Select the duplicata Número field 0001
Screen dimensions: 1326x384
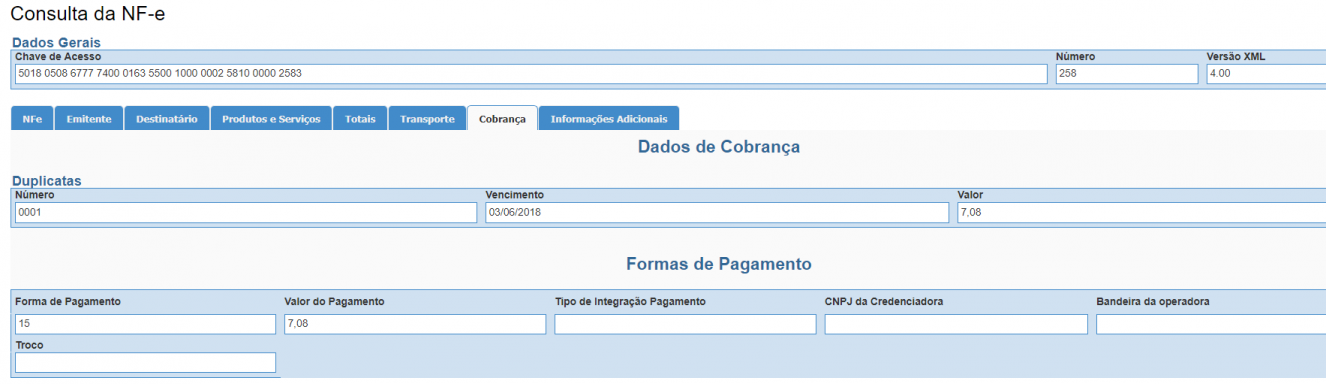pos(246,212)
